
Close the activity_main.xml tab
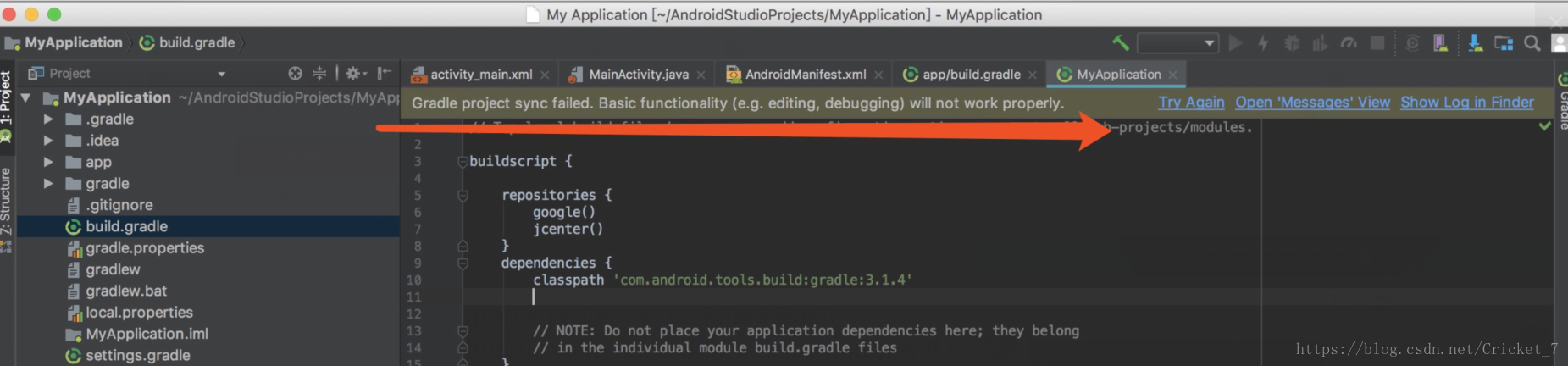point(545,75)
